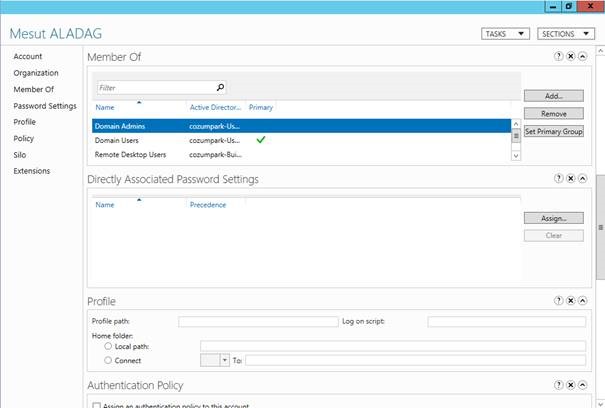The image size is (605, 408).
Task: Click the Log on script field
Action: (507, 322)
